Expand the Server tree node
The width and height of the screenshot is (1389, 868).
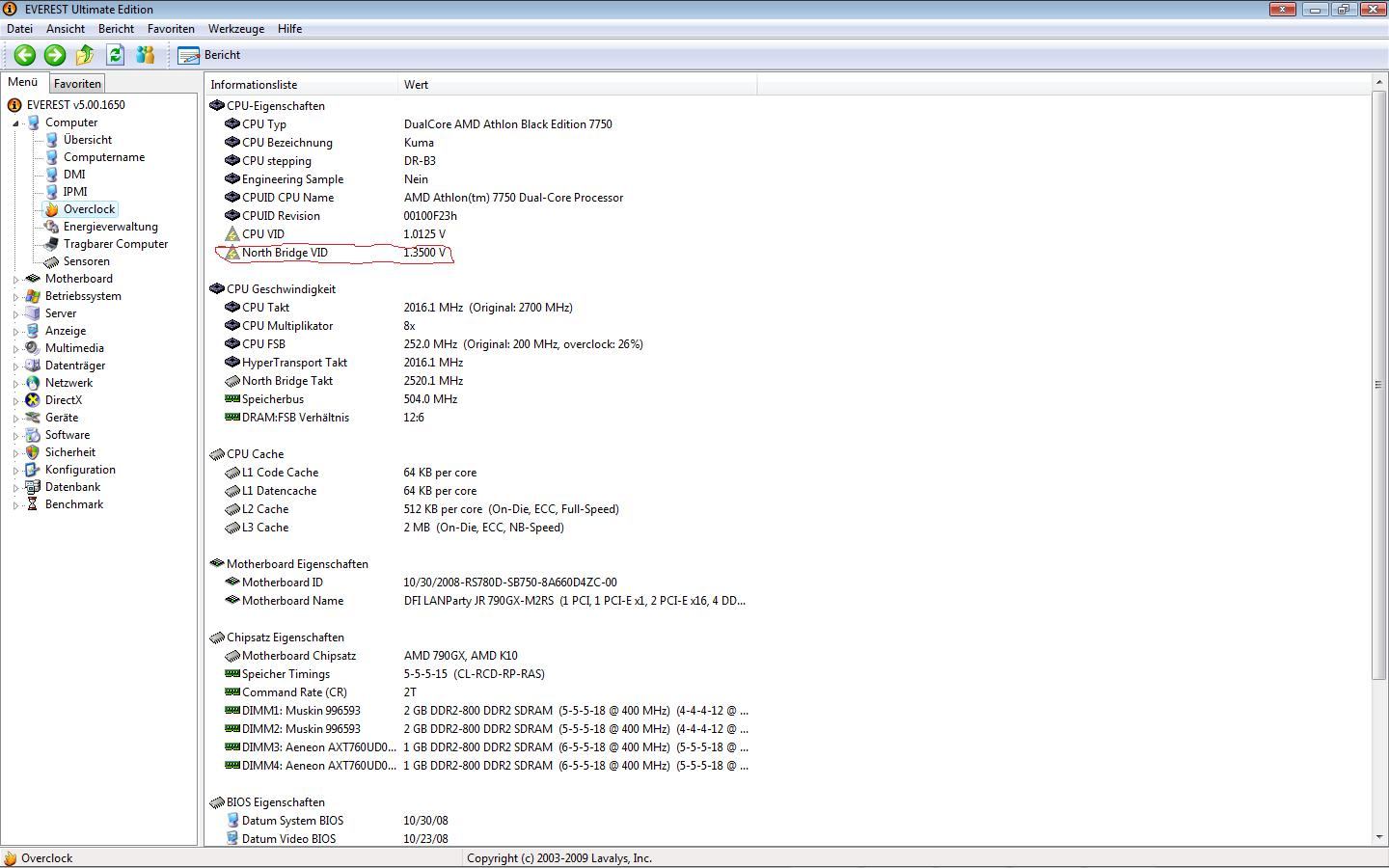[15, 314]
